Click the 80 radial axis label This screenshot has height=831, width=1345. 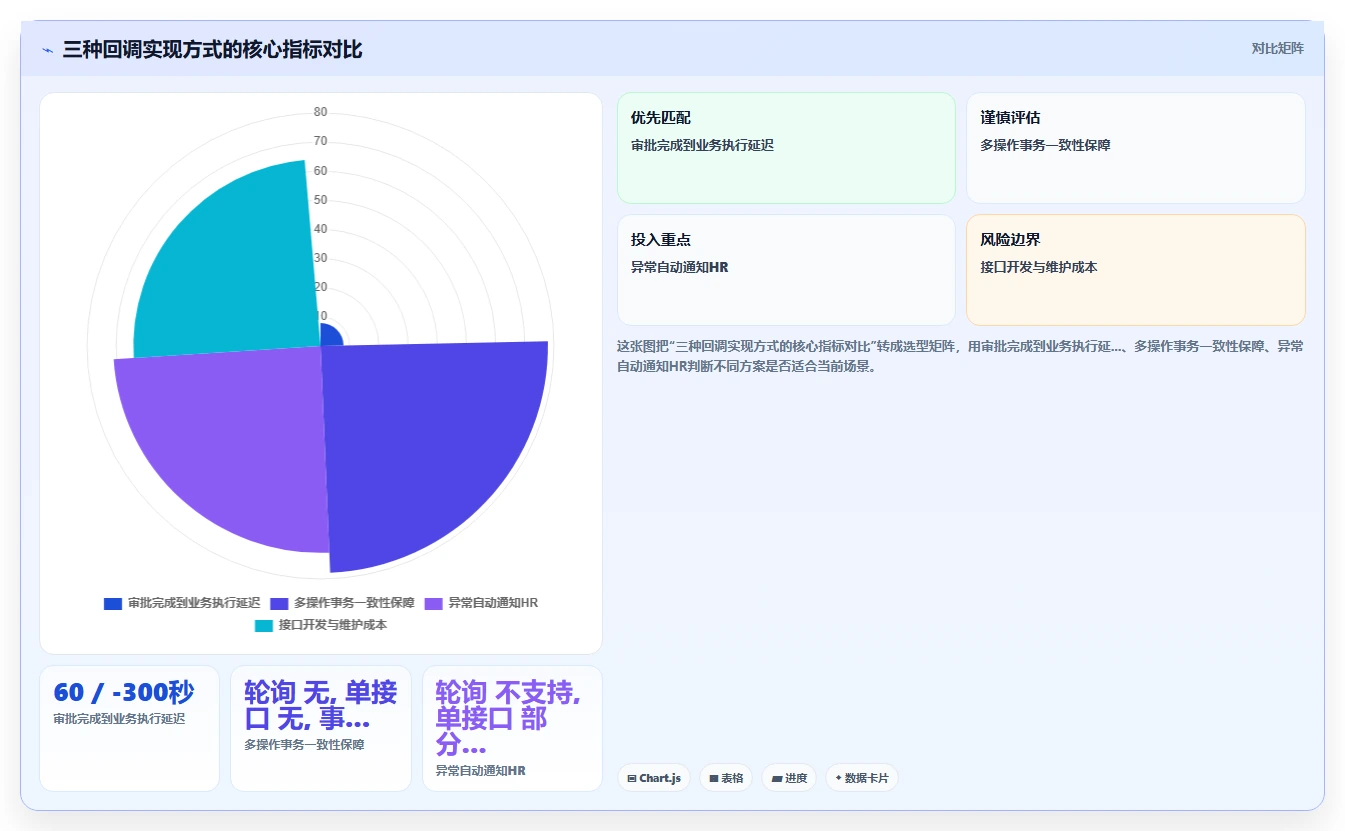click(320, 112)
